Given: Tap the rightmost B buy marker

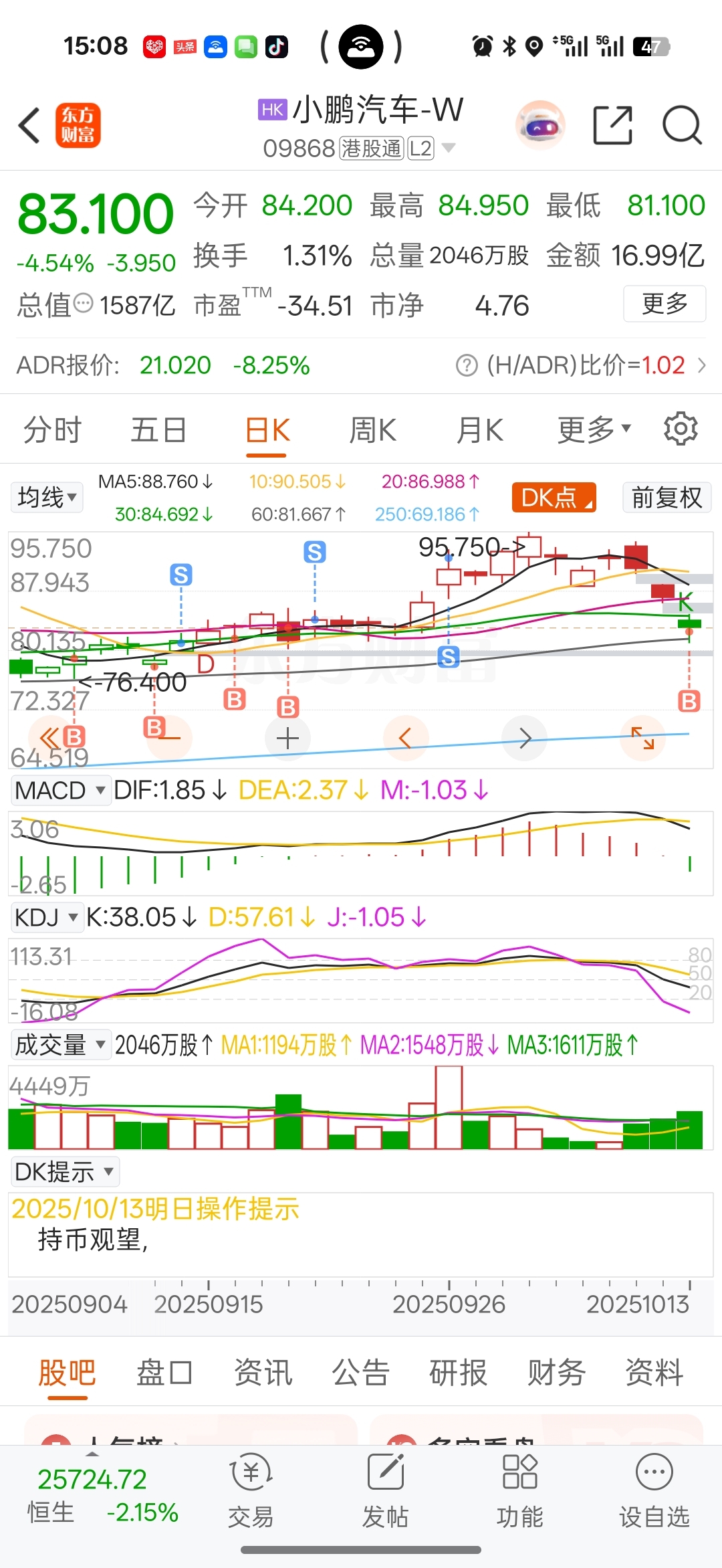Looking at the screenshot, I should 689,701.
